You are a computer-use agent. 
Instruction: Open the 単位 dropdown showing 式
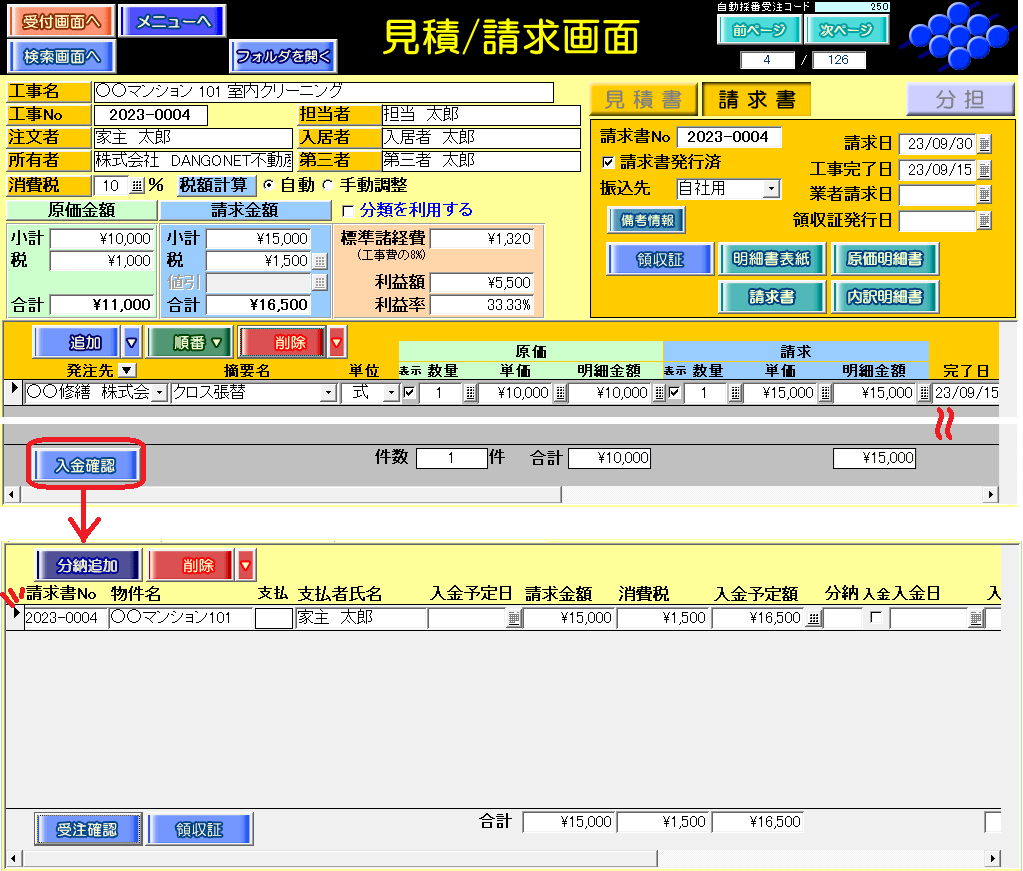(x=390, y=394)
